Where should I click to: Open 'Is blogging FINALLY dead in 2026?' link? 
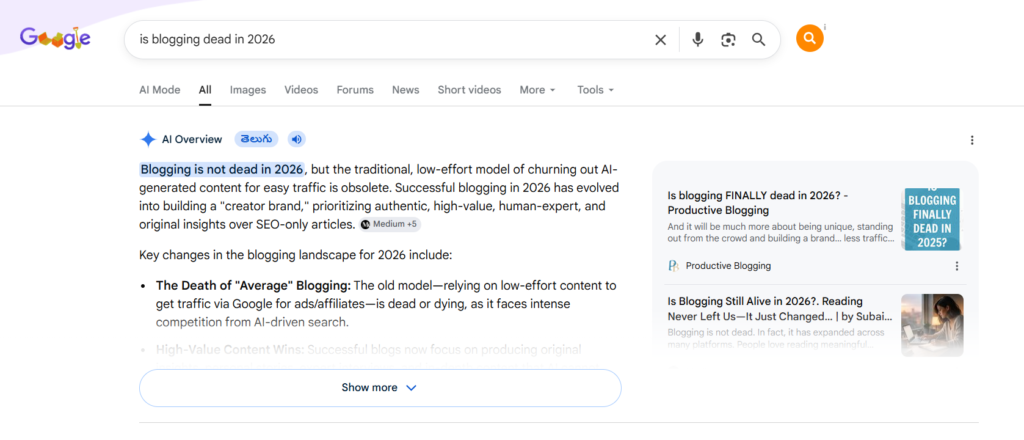758,203
